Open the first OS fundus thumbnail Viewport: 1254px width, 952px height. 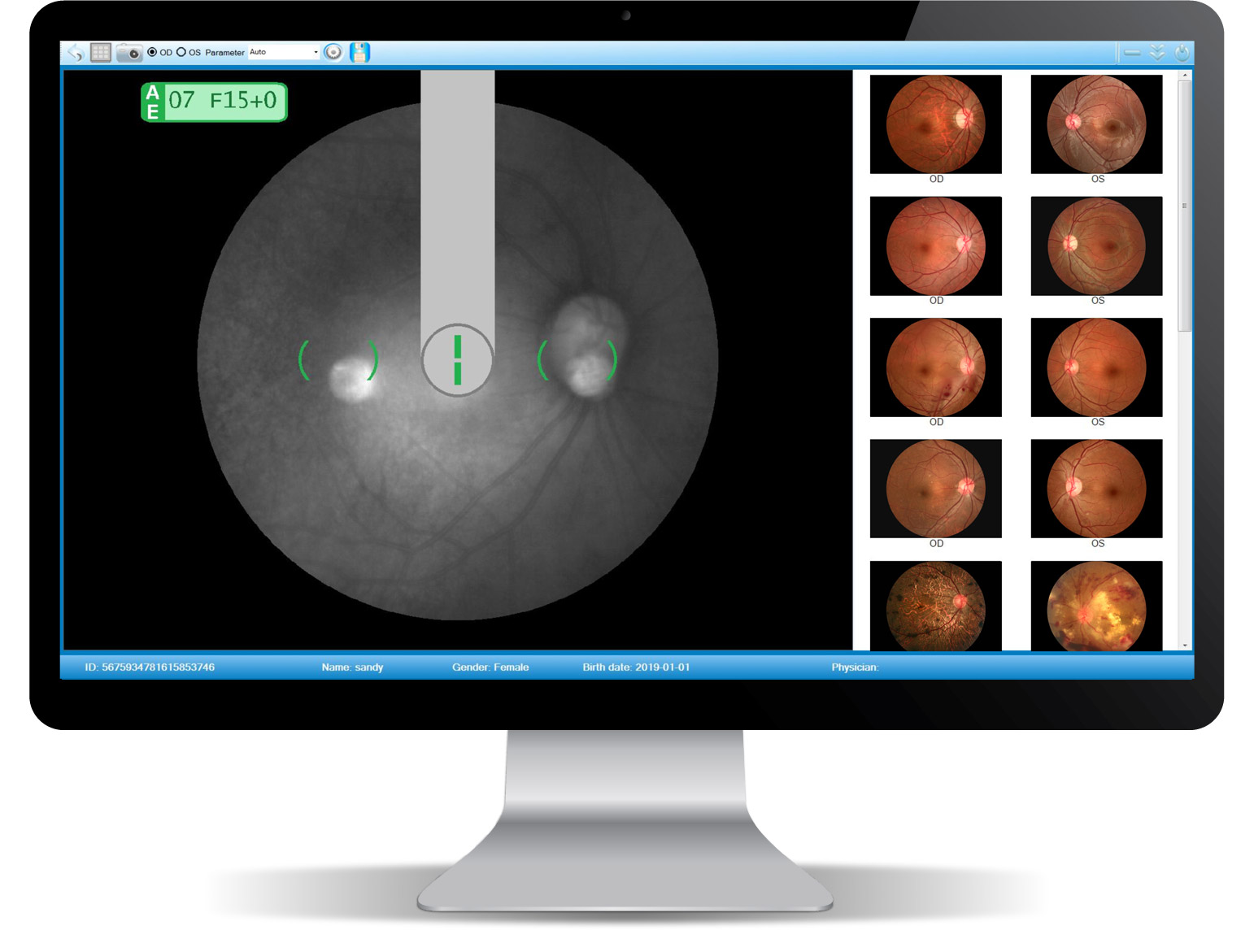1096,124
